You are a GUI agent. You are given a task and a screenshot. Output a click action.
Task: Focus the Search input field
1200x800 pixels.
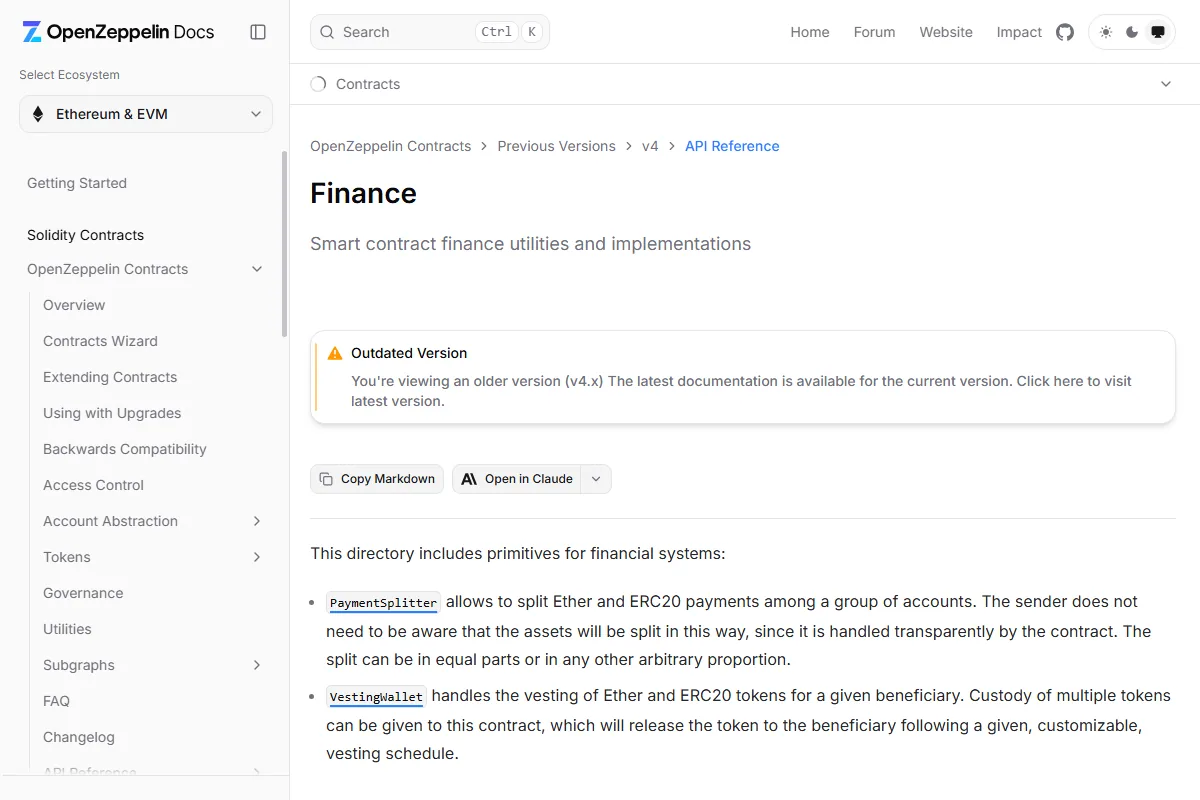430,32
